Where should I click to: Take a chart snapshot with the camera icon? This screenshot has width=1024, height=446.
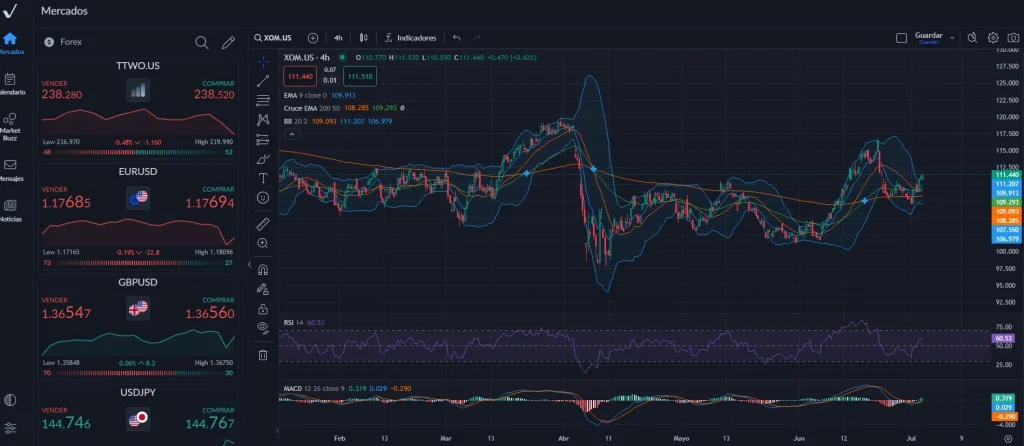(1013, 38)
